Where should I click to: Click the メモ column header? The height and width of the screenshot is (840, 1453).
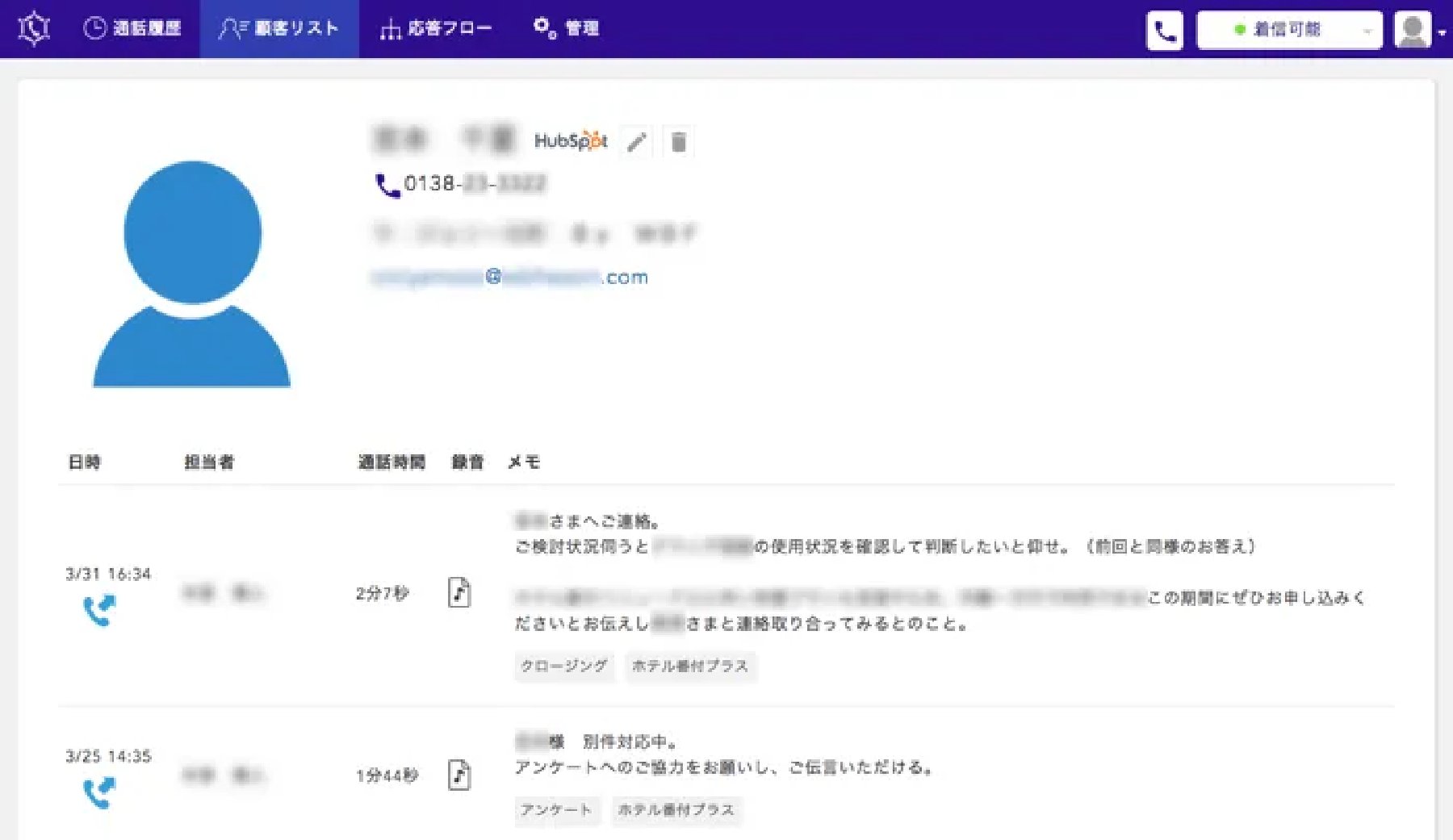coord(523,462)
